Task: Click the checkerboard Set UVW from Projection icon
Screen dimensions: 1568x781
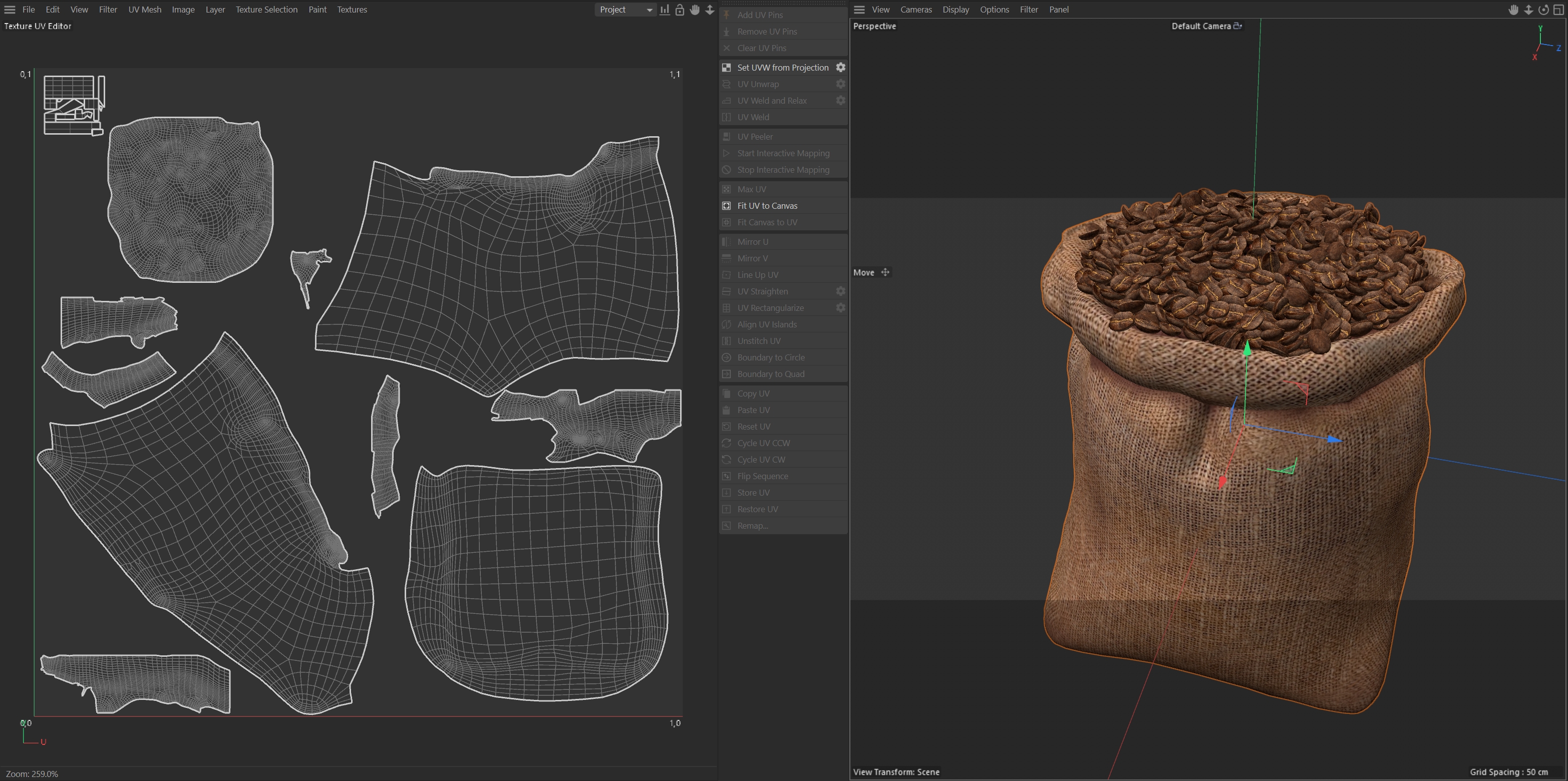Action: point(726,68)
